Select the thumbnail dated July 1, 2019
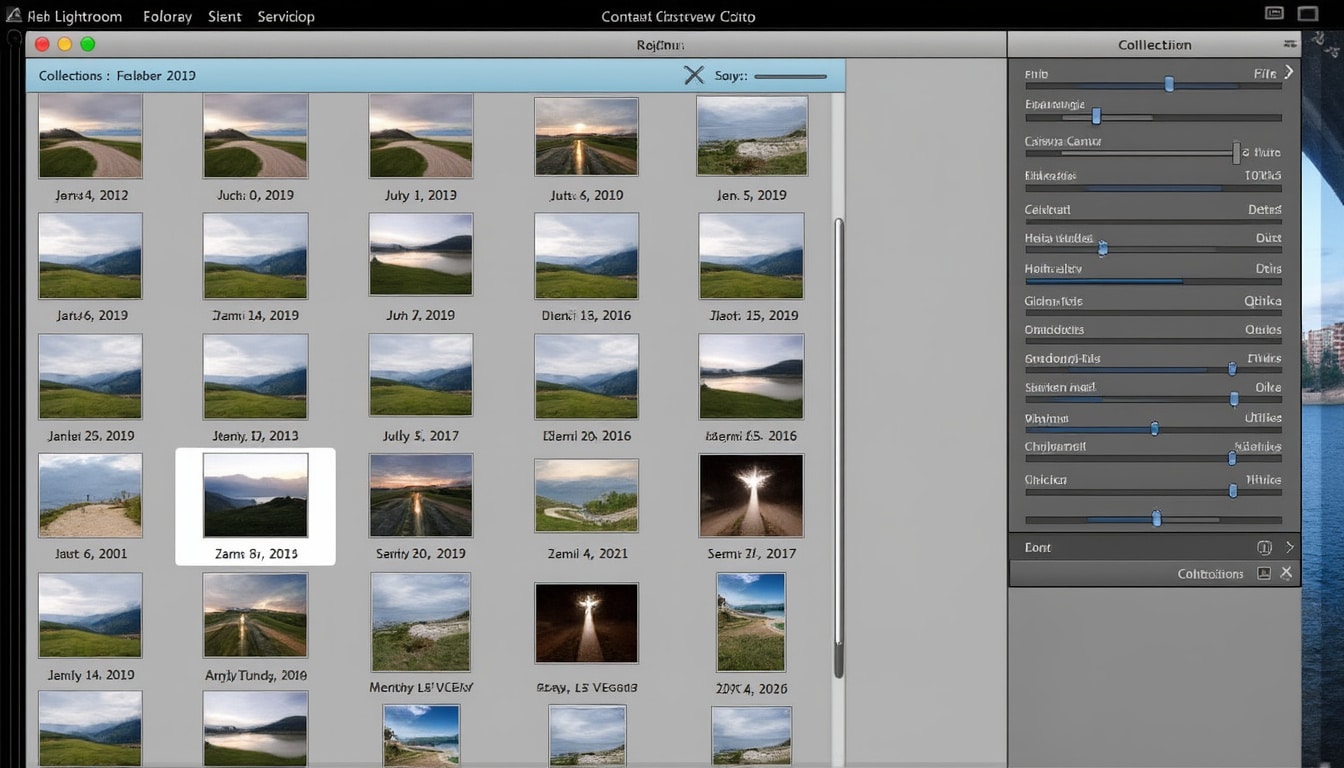This screenshot has width=1344, height=768. click(x=421, y=137)
